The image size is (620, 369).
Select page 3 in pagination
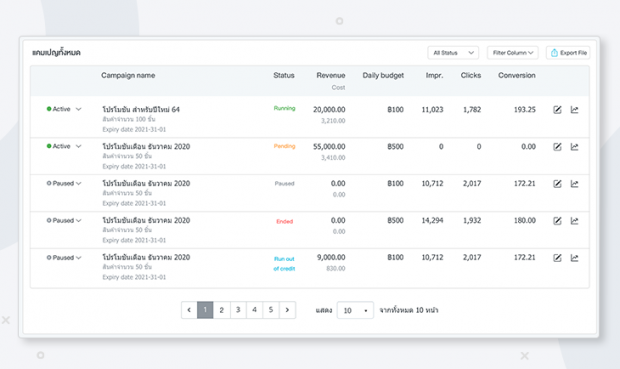(238, 310)
